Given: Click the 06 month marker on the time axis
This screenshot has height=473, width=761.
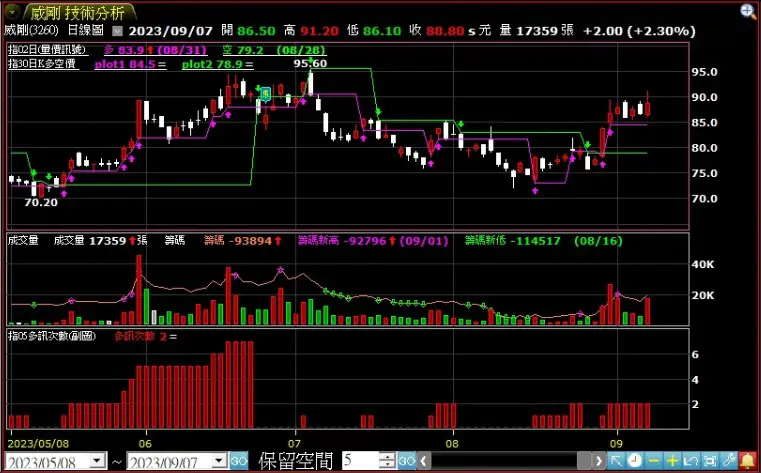Looking at the screenshot, I should pyautogui.click(x=145, y=443).
